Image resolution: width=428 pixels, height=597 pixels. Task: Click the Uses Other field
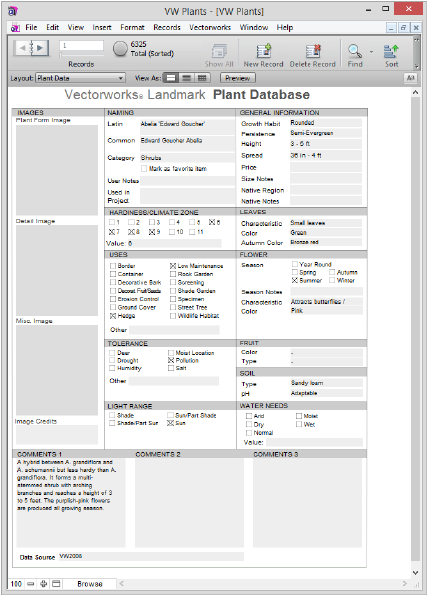[174, 330]
